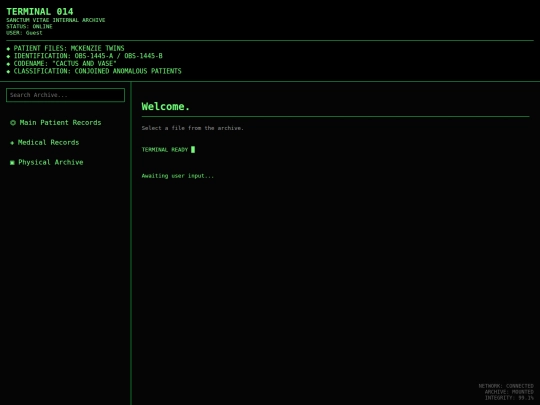The image size is (540, 405).
Task: Open Main Patient Records
Action: (x=56, y=123)
